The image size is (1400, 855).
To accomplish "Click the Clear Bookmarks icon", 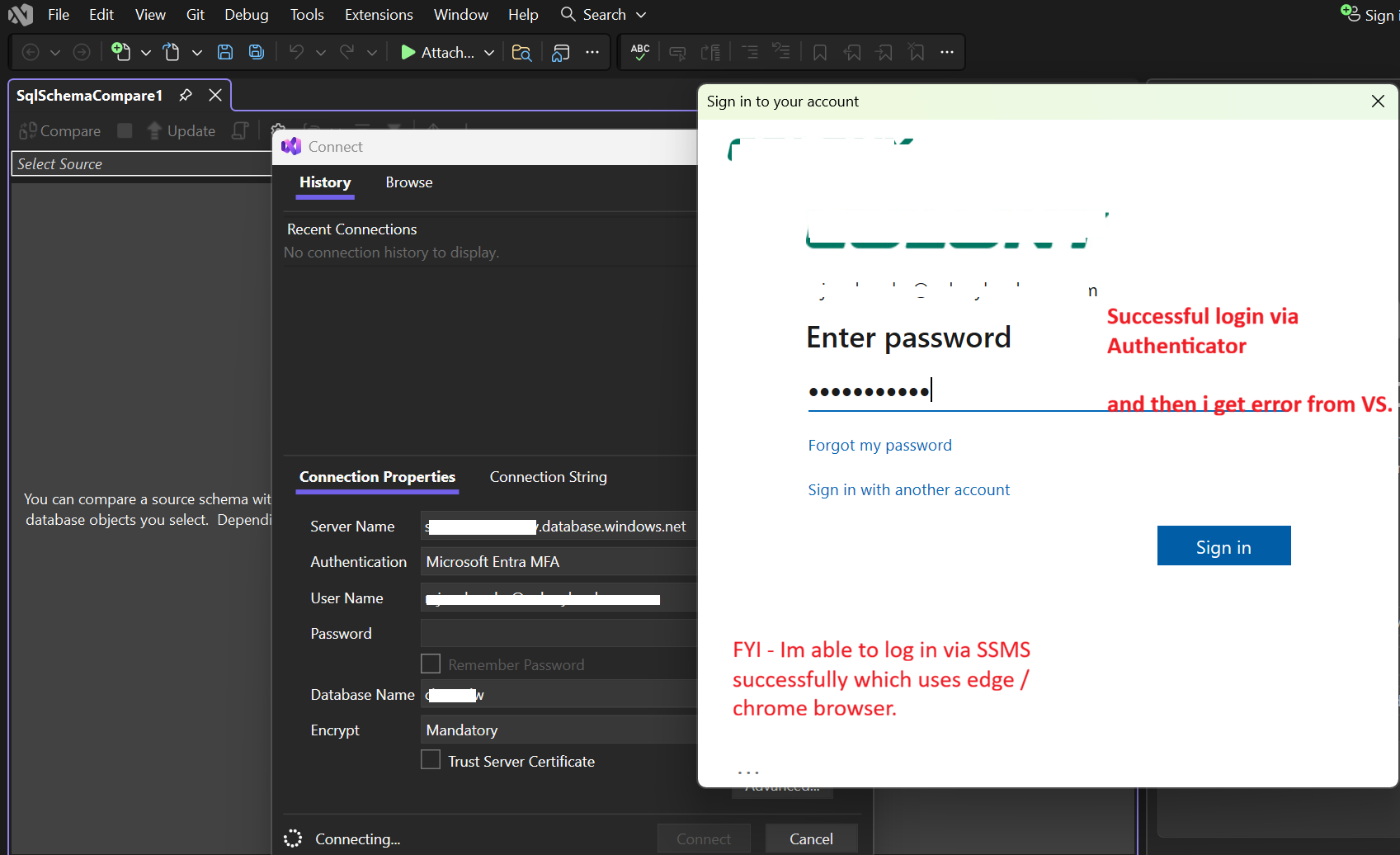I will tap(916, 52).
